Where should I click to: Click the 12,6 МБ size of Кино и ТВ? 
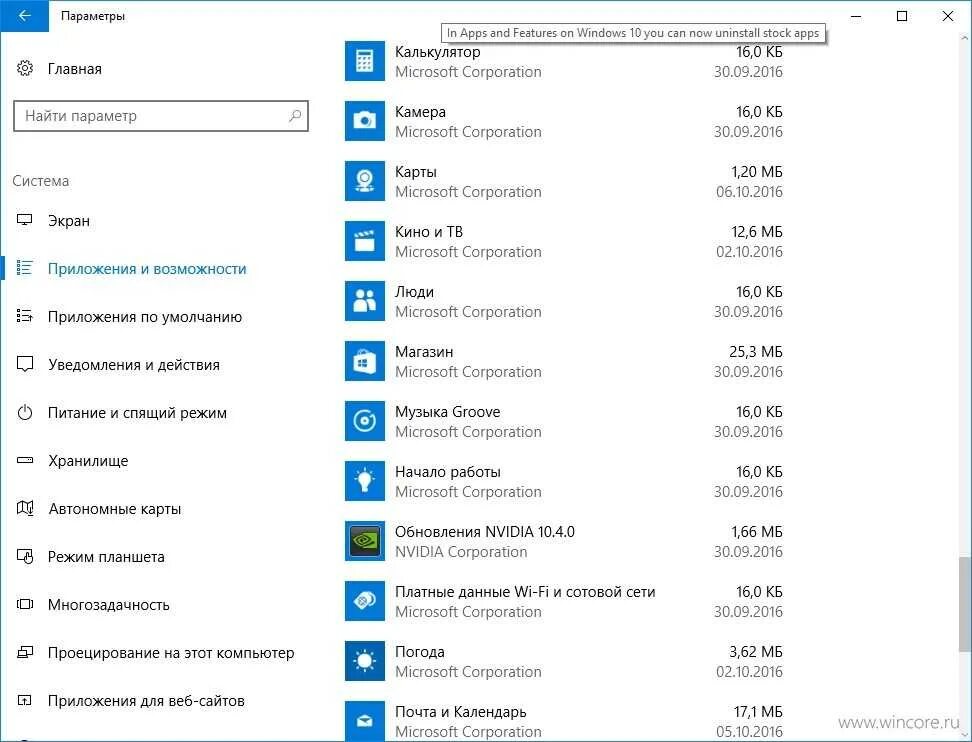click(x=757, y=232)
